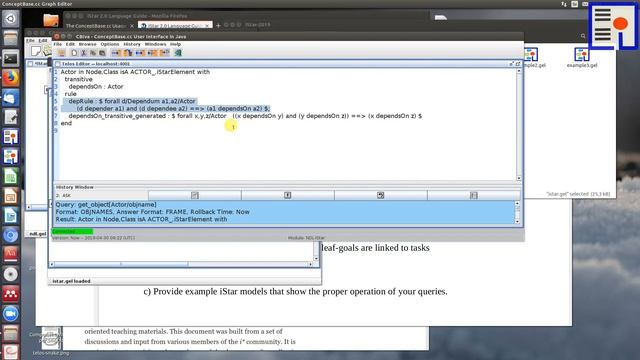Screen dimensions: 640x360
Task: Click Telos Editor scrollbar down arrow
Action: click(519, 178)
